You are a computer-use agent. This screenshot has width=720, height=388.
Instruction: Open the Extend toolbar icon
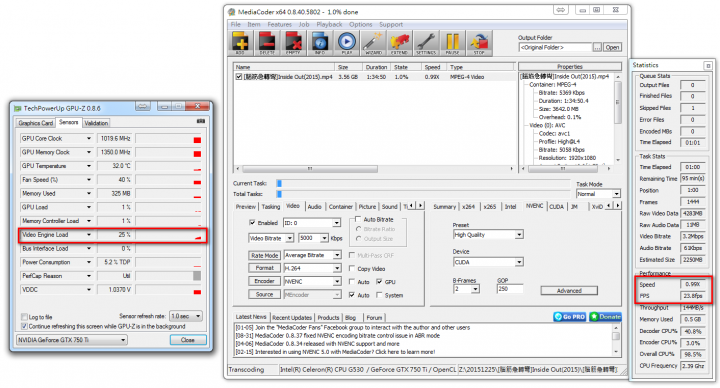click(x=399, y=43)
